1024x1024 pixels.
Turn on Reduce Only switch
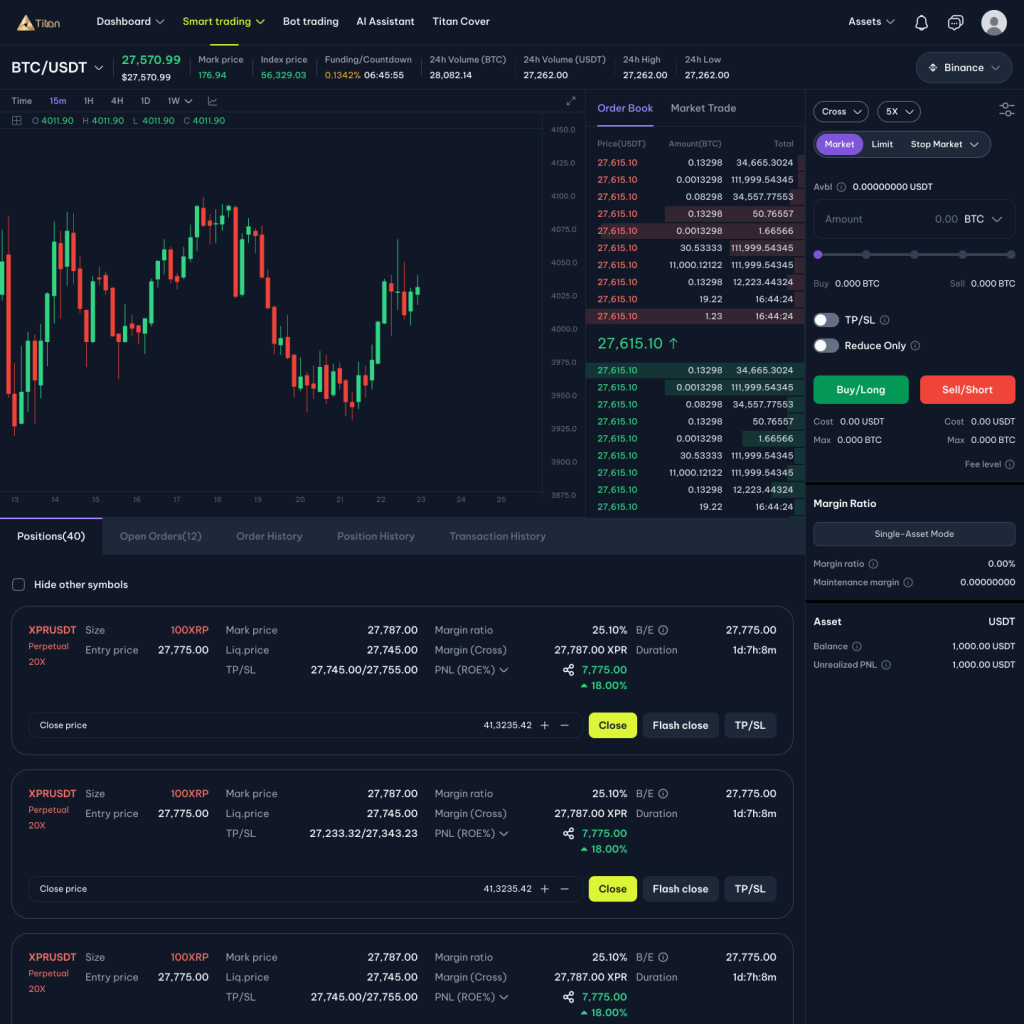pos(826,346)
